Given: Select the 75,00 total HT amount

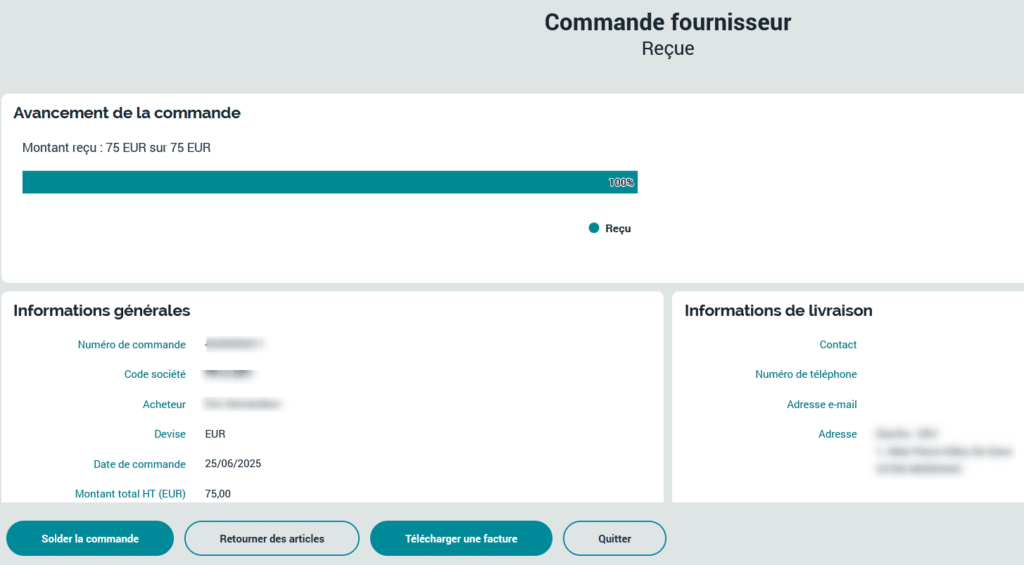Looking at the screenshot, I should click(218, 494).
